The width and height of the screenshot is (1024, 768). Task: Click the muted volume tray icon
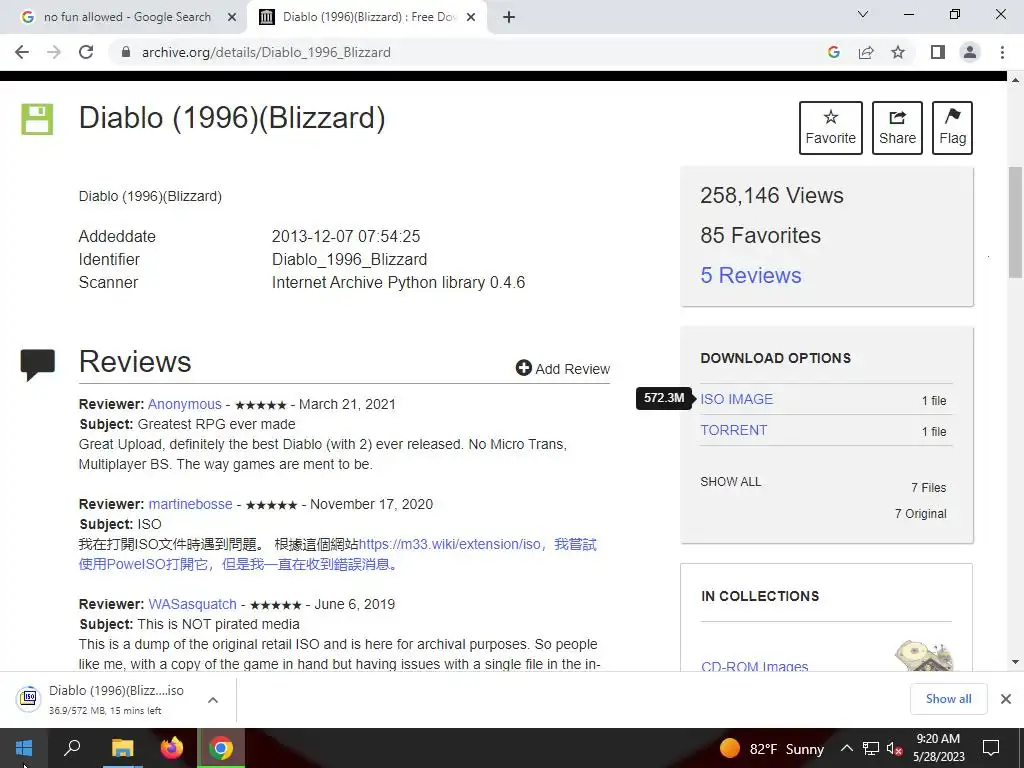point(894,748)
